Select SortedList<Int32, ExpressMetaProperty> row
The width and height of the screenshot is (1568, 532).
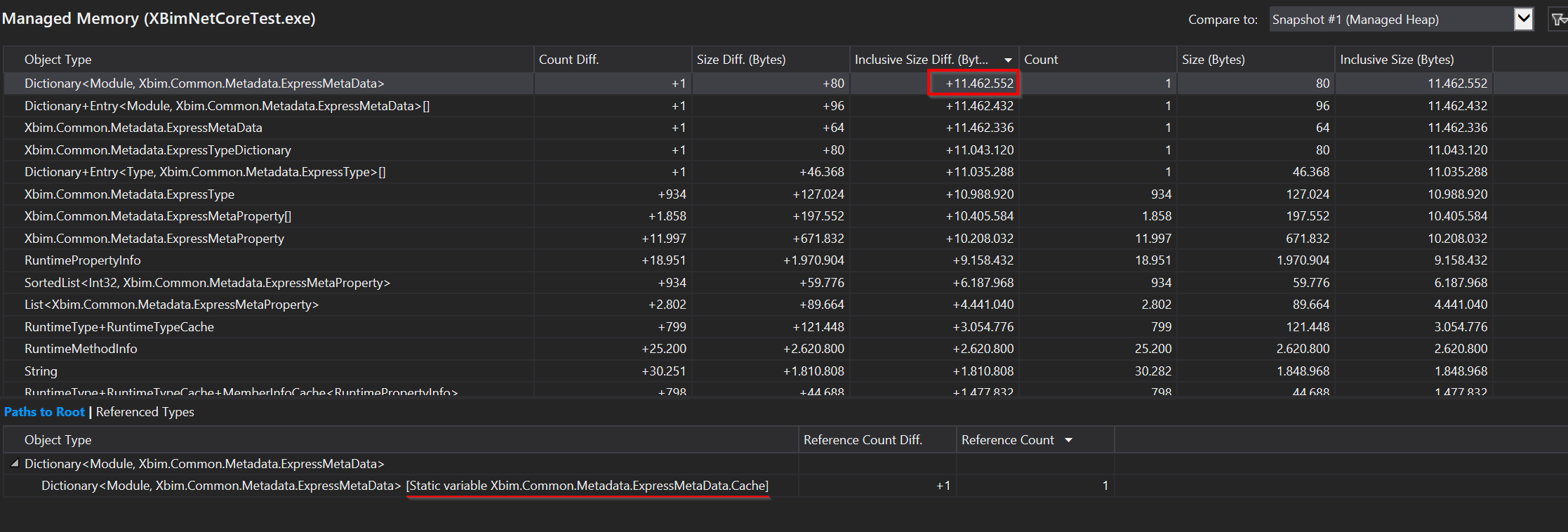tap(784, 283)
